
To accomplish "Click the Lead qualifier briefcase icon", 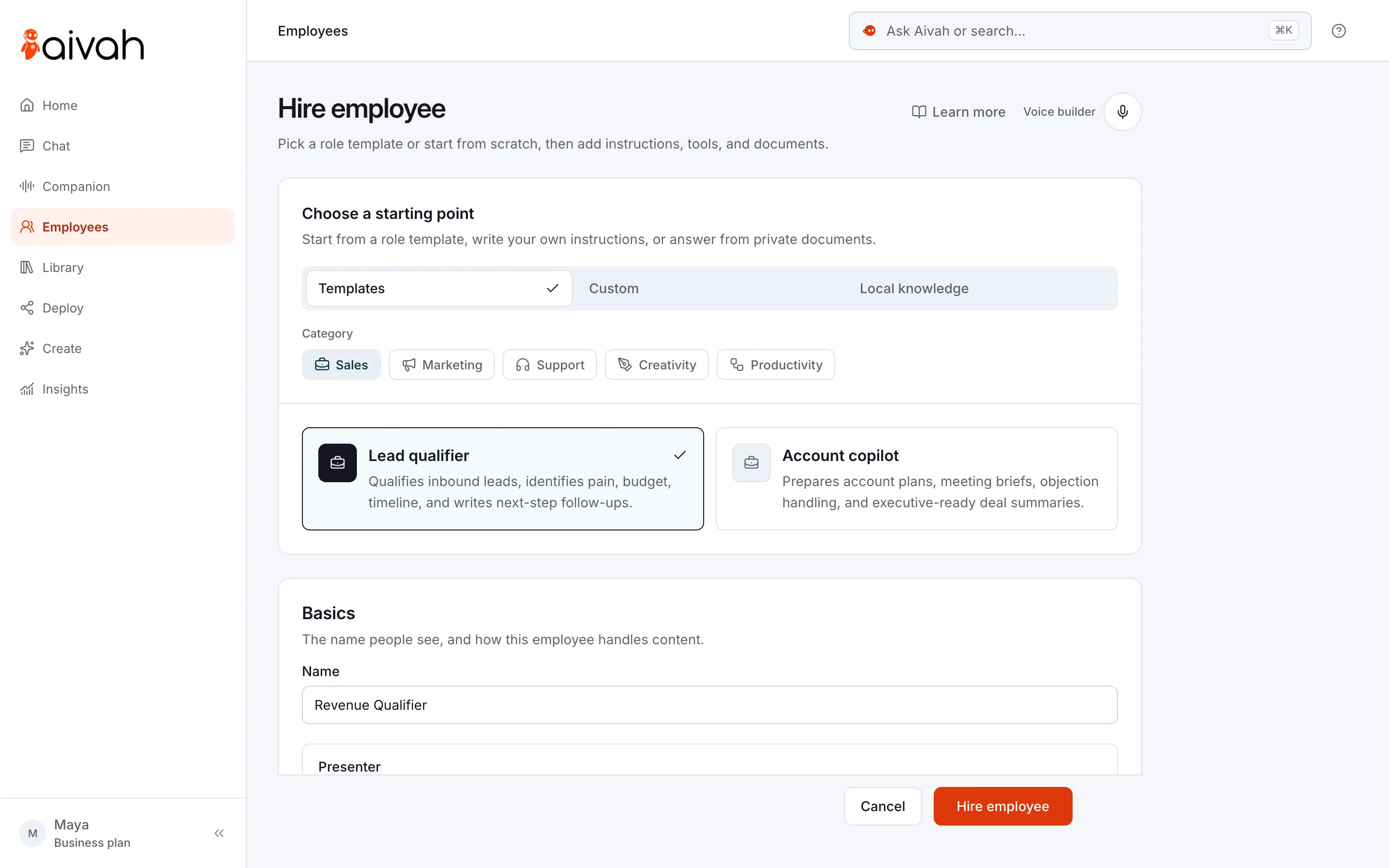I will 338,463.
